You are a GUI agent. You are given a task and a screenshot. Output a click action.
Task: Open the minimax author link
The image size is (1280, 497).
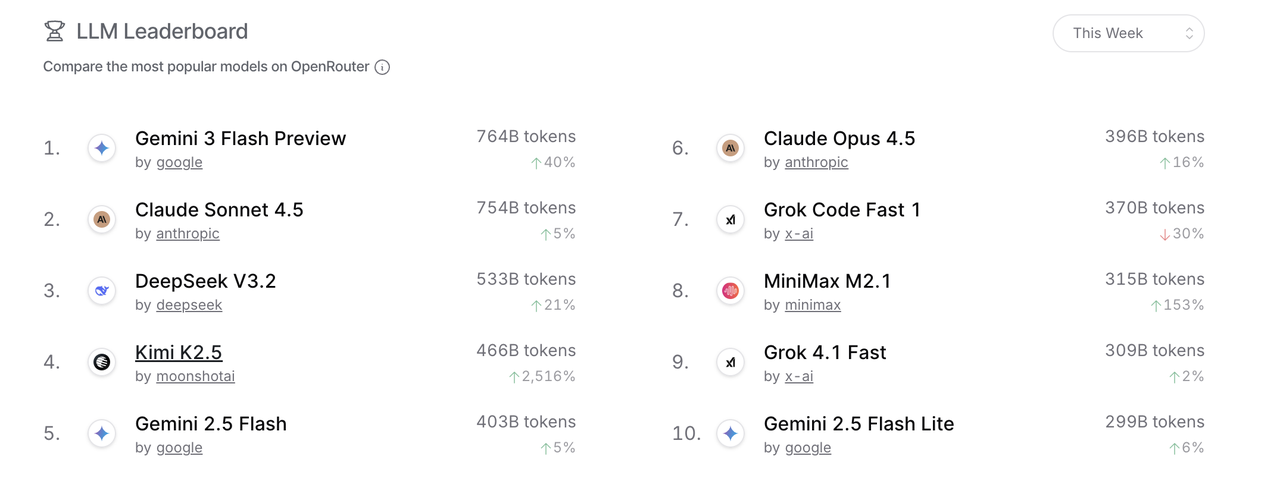[813, 305]
